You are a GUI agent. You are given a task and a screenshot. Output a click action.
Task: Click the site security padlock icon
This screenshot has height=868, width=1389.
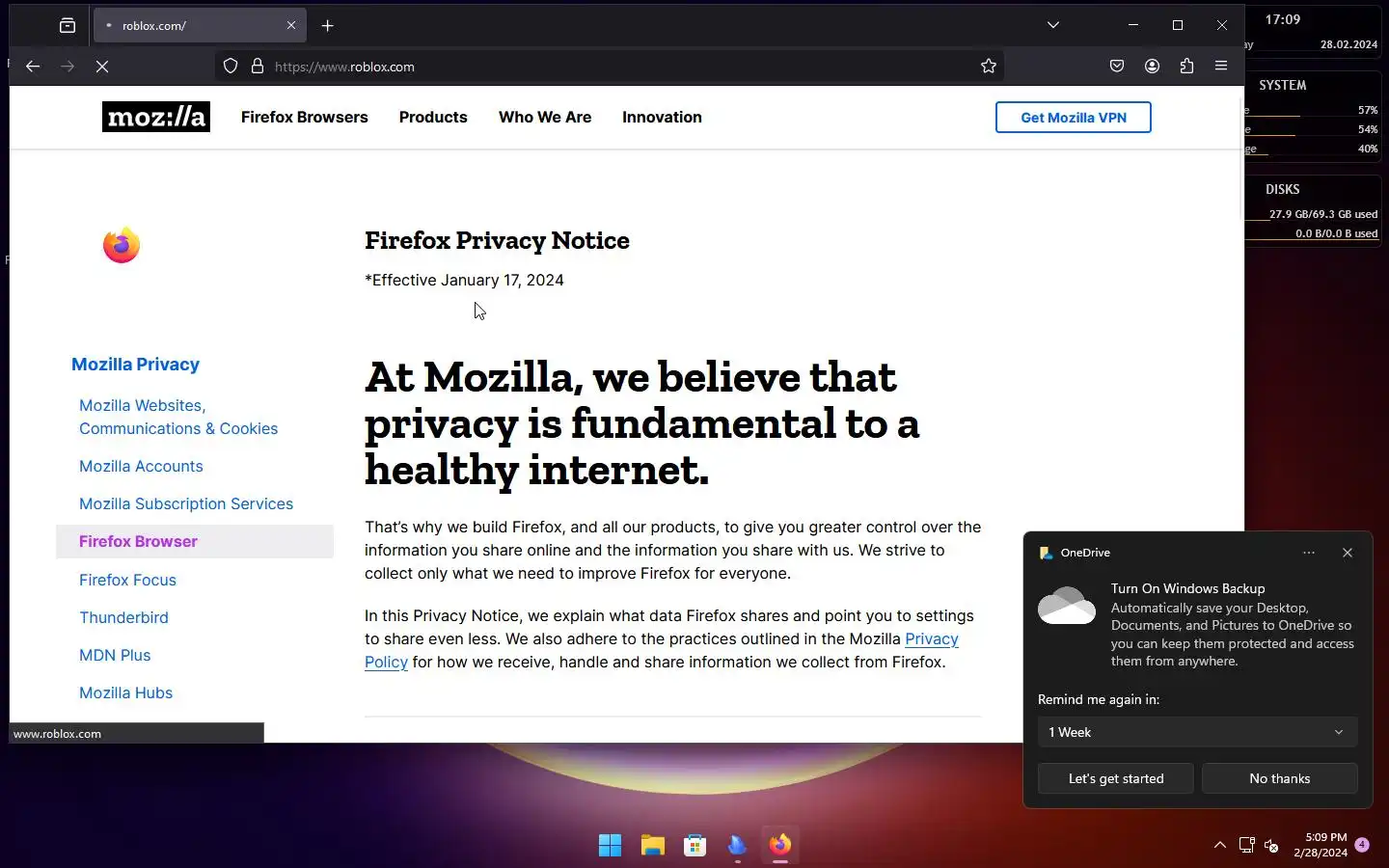tap(258, 67)
